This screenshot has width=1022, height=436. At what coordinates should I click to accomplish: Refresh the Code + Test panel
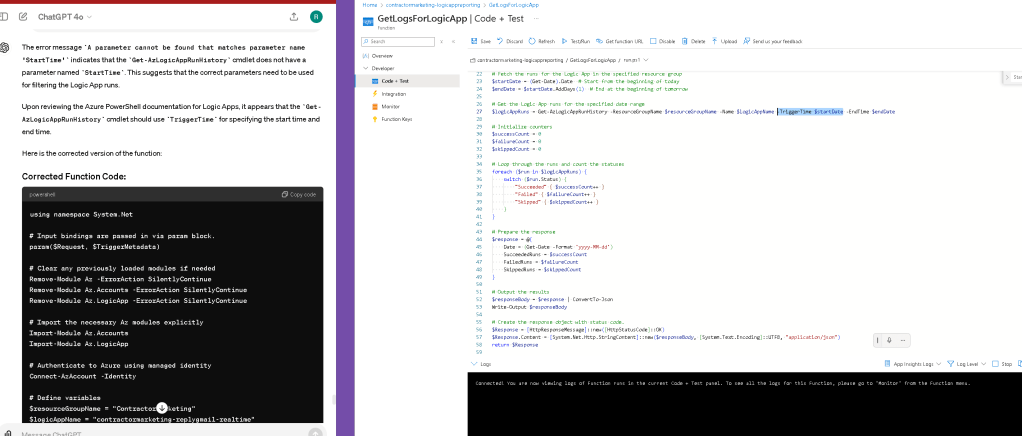pos(542,41)
